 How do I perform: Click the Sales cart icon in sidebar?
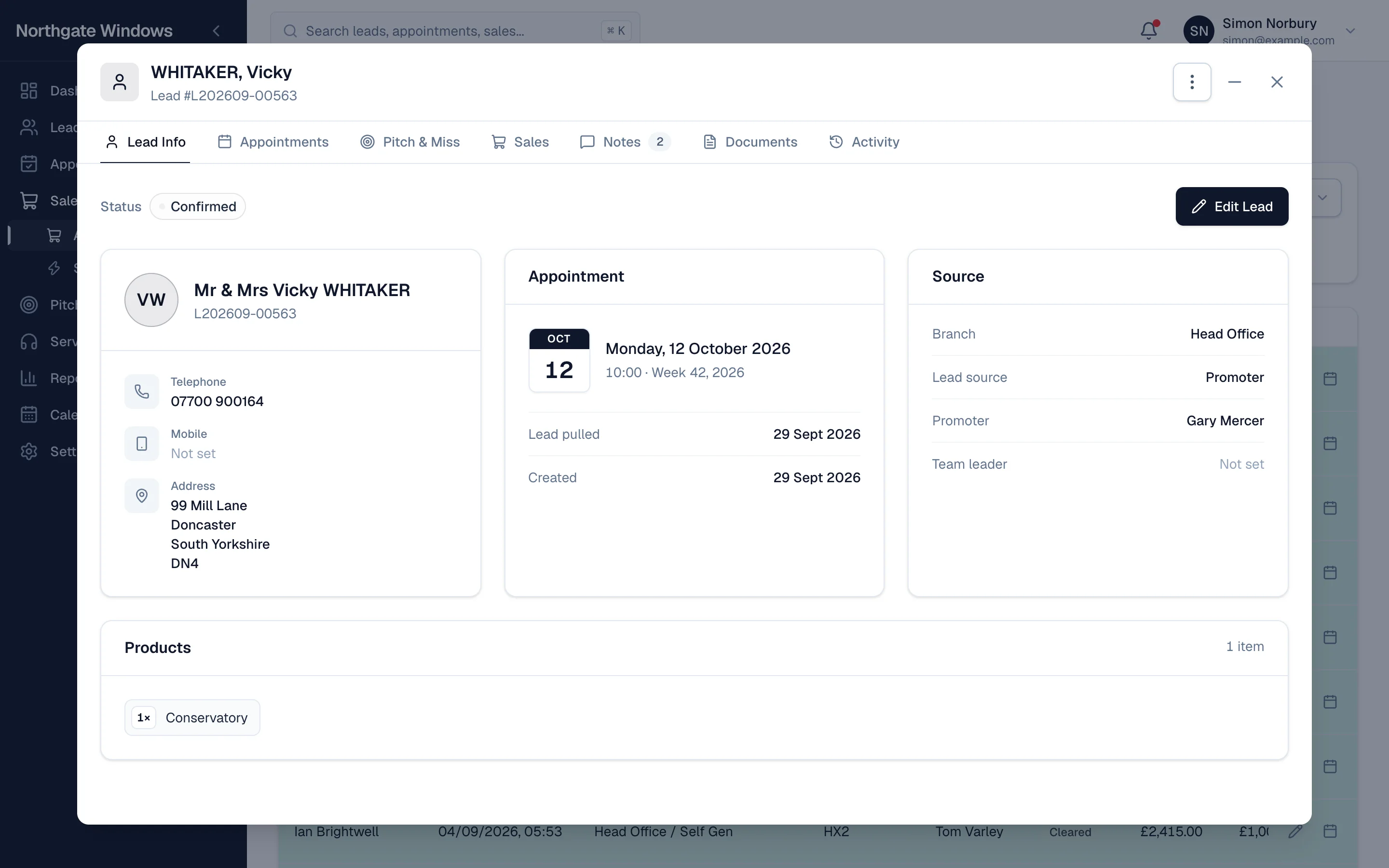29,201
